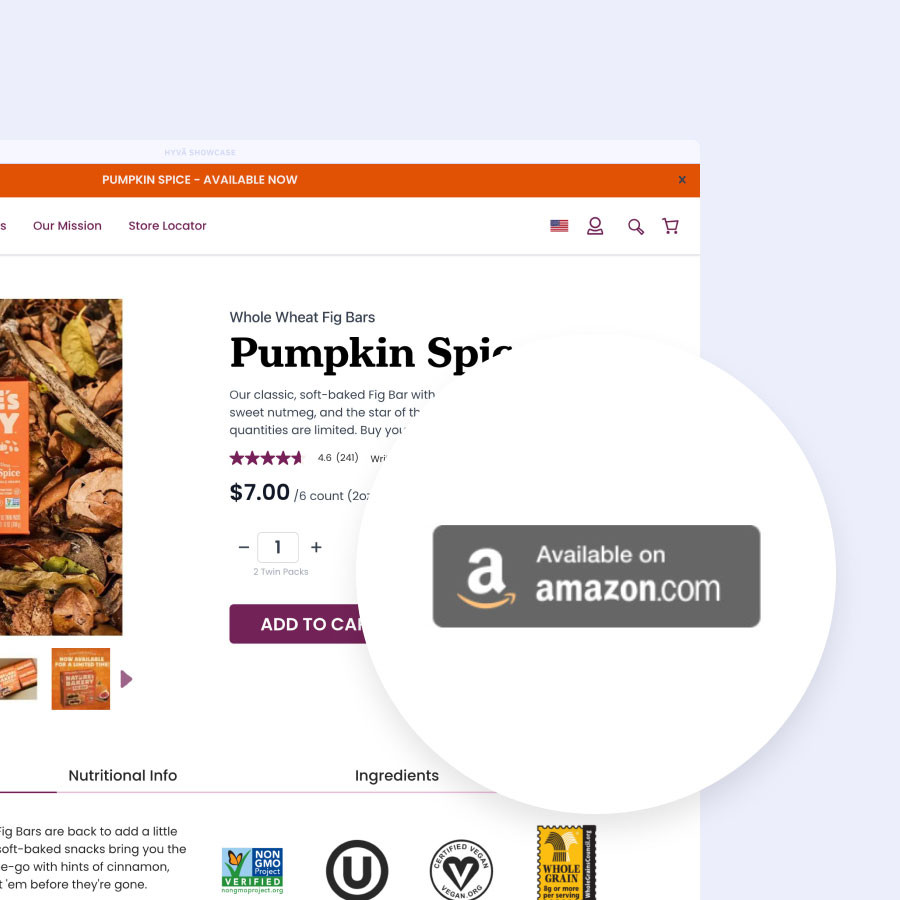Select the US flag country selector
Screen dimensions: 900x900
[559, 226]
